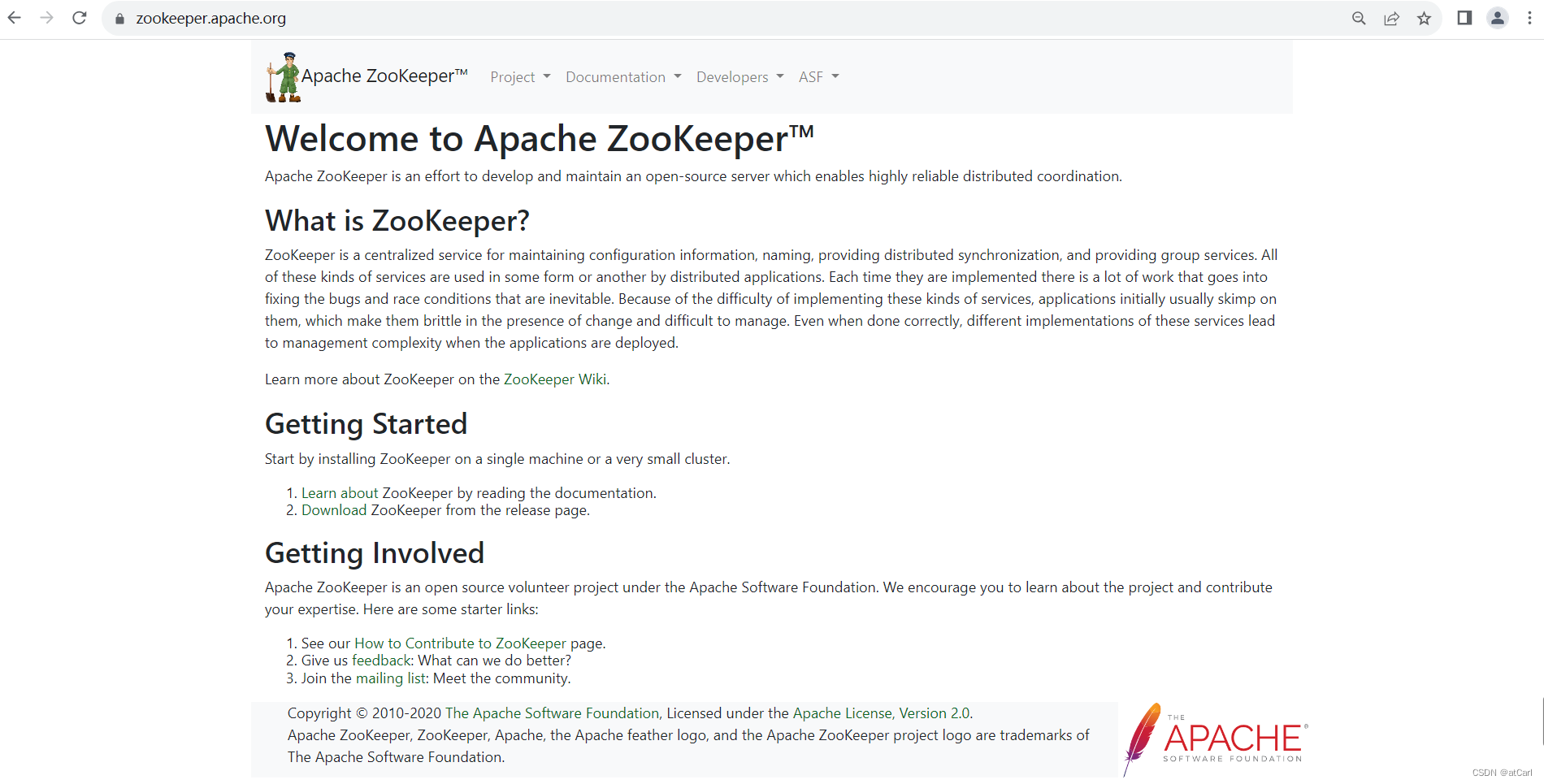Expand the Project dropdown menu
The width and height of the screenshot is (1544, 784).
(520, 77)
